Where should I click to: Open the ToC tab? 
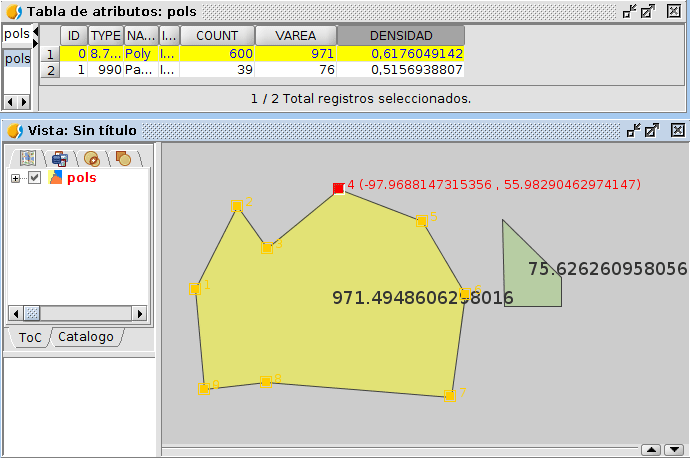tap(30, 337)
